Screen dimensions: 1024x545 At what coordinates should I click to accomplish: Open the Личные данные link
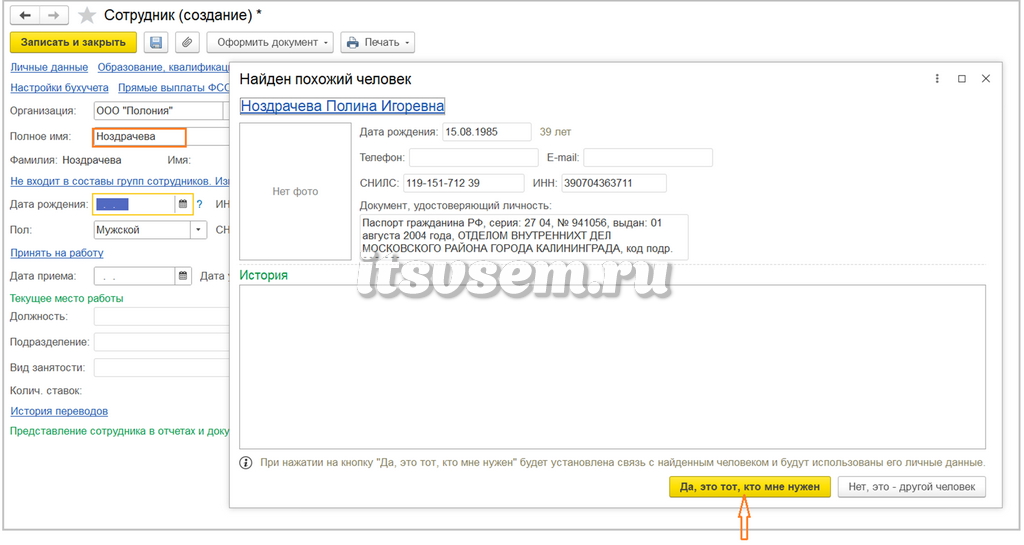click(x=49, y=67)
